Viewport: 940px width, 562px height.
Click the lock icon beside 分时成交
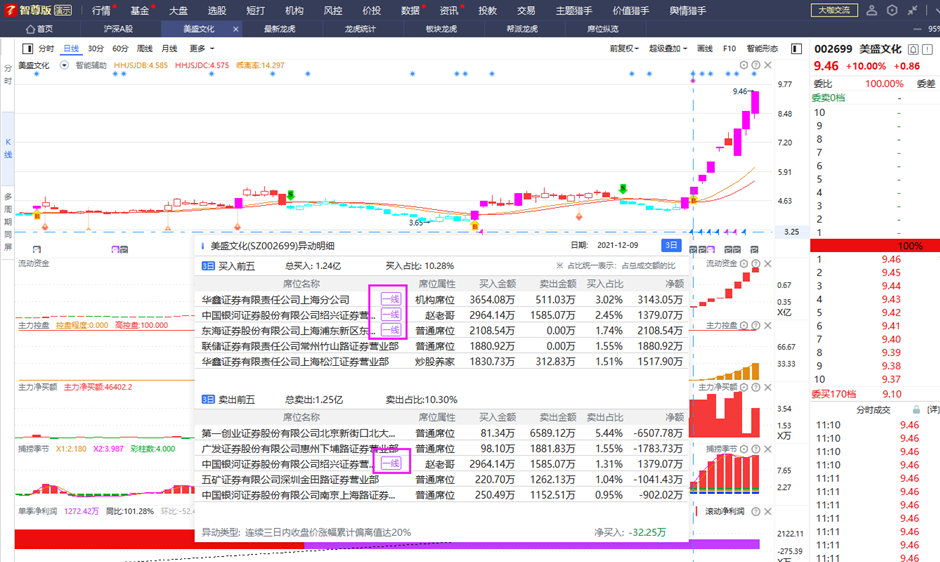(916, 410)
